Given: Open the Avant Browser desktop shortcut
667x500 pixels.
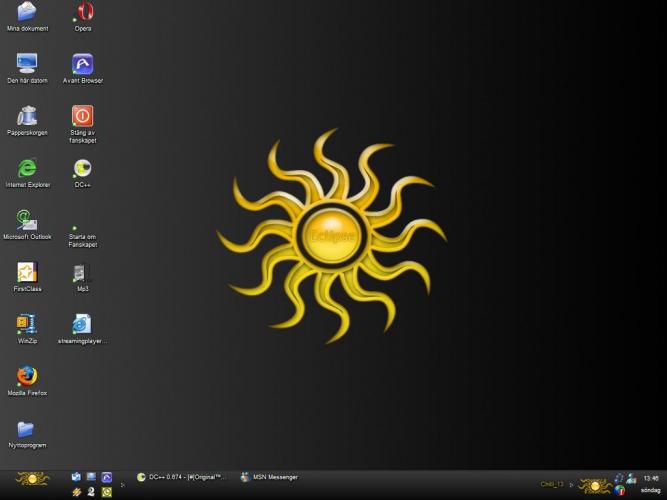Looking at the screenshot, I should point(83,64).
